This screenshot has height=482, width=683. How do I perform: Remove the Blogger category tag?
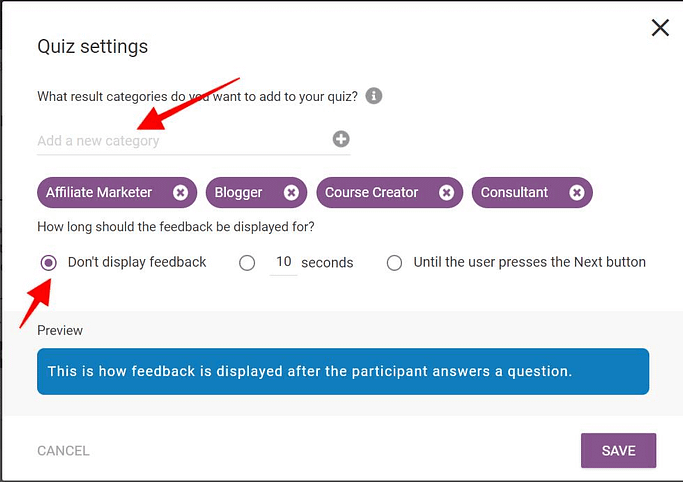click(291, 192)
